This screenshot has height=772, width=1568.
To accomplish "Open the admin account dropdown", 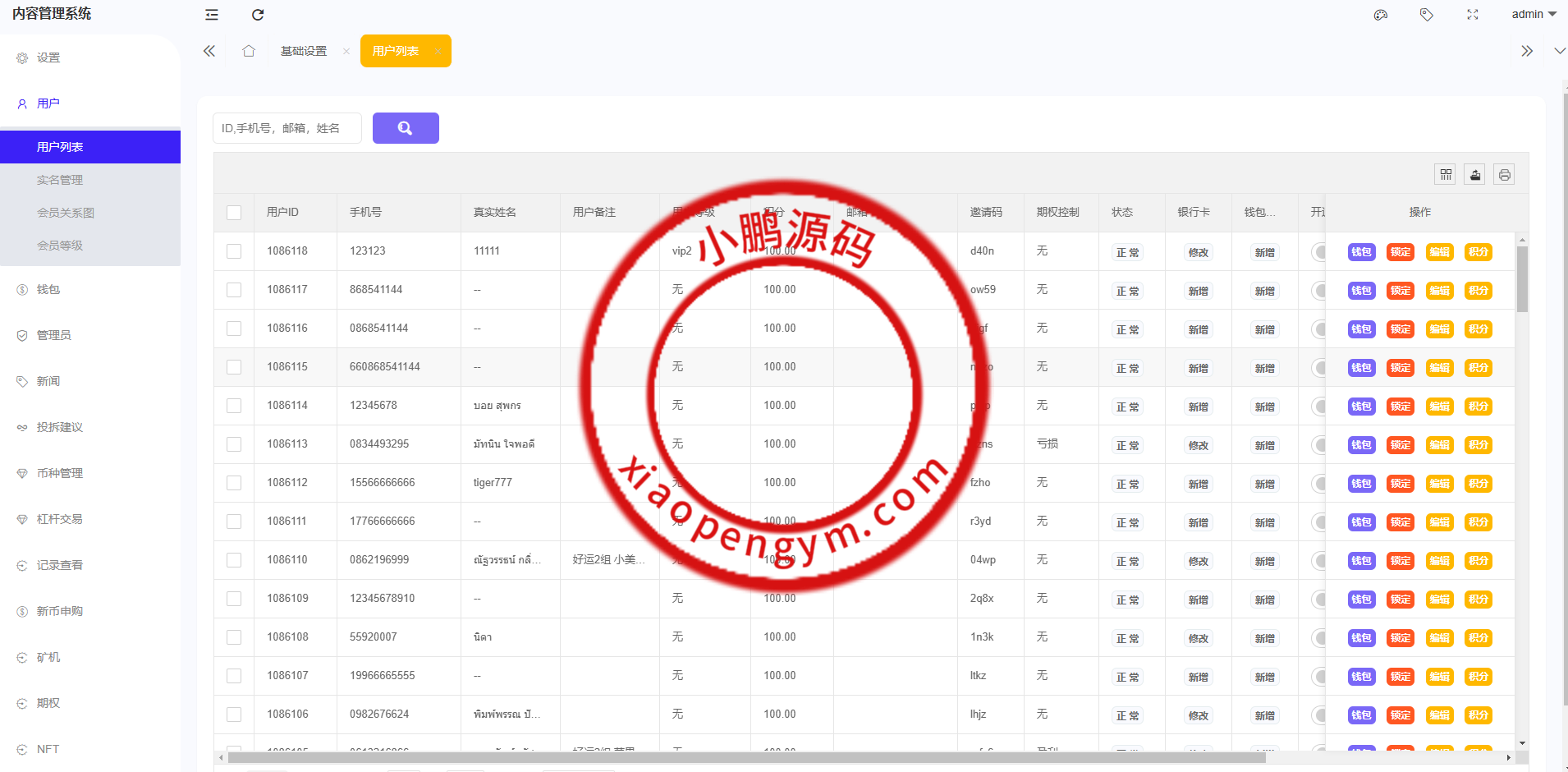I will coord(1534,15).
